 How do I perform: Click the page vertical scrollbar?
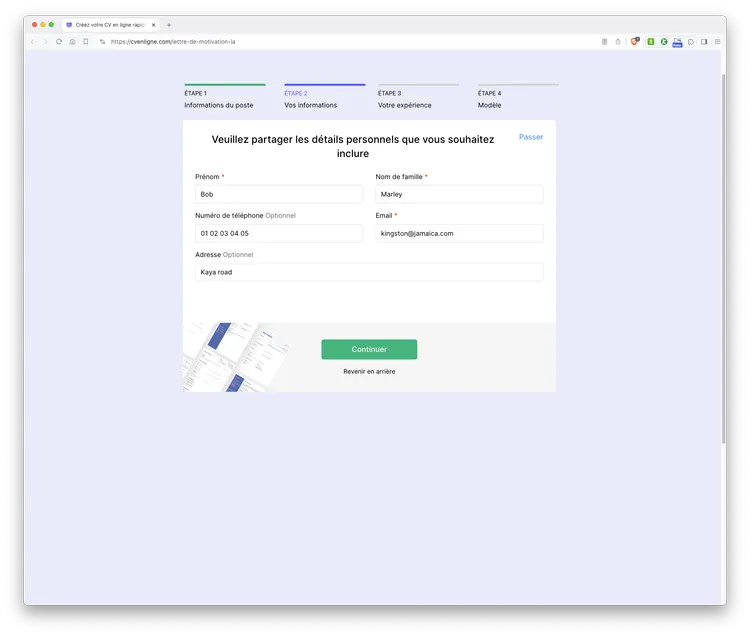click(723, 258)
